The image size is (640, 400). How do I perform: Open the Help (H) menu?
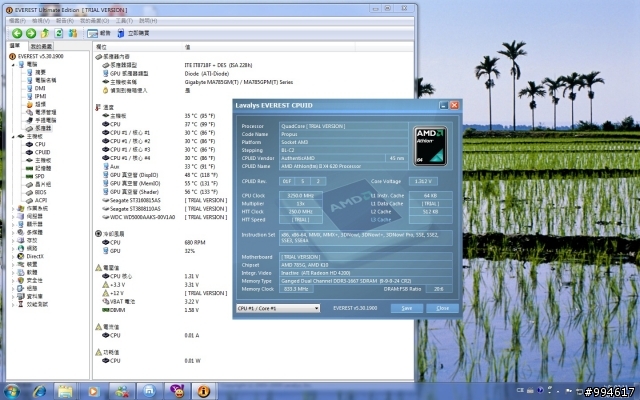click(148, 20)
